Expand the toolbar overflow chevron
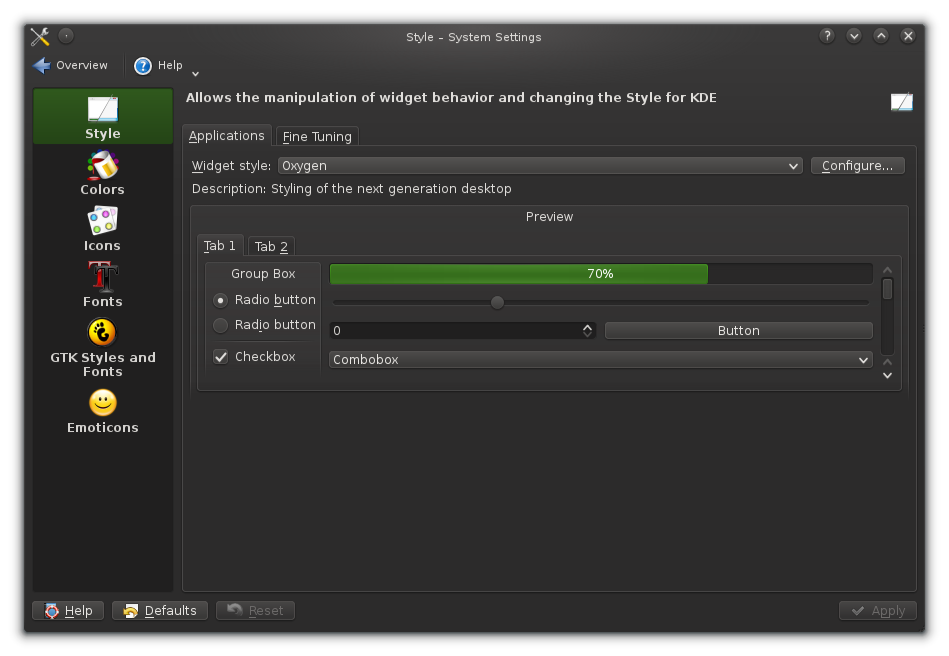This screenshot has width=949, height=656. (195, 74)
